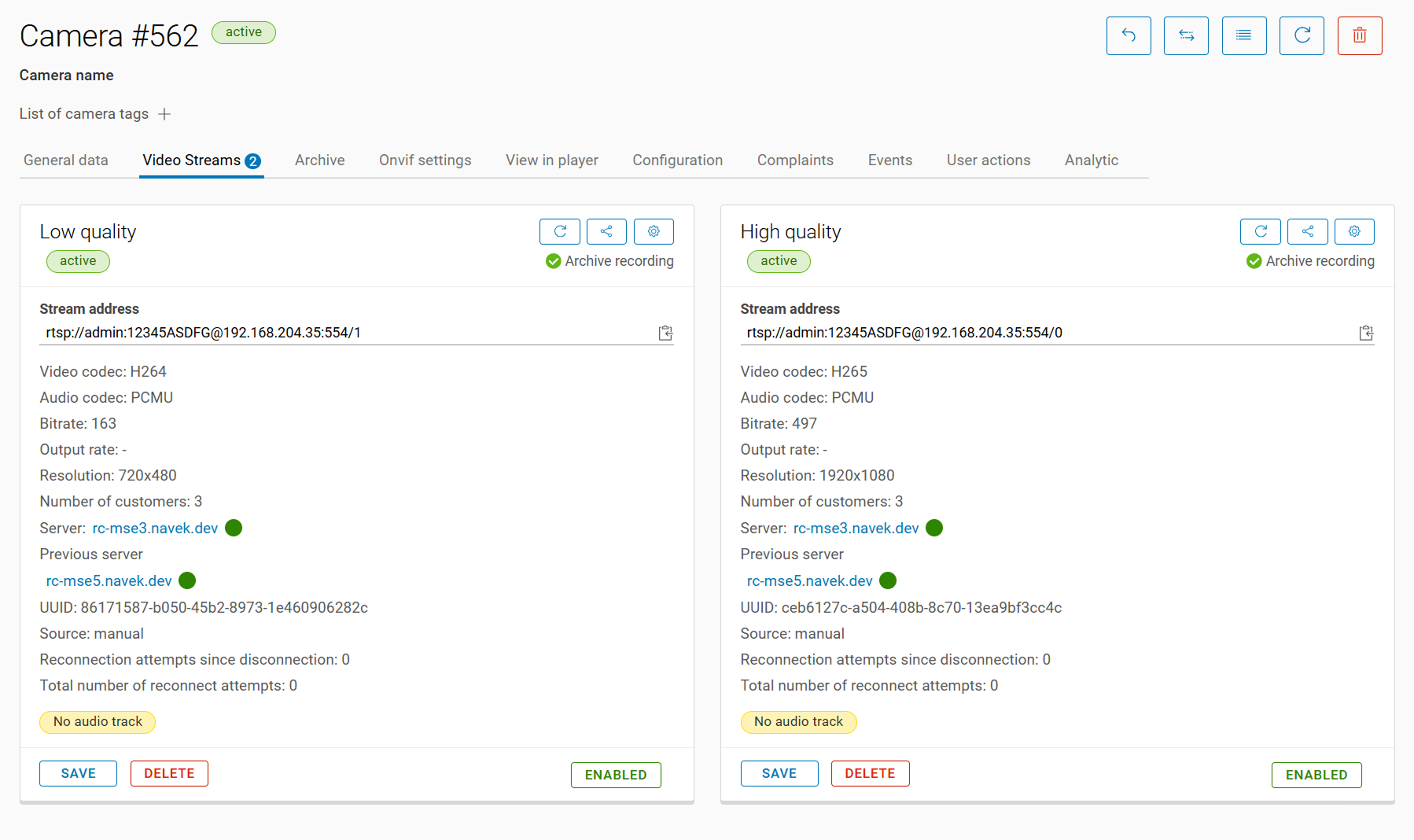Toggle the Low quality ENABLED button

pos(615,775)
